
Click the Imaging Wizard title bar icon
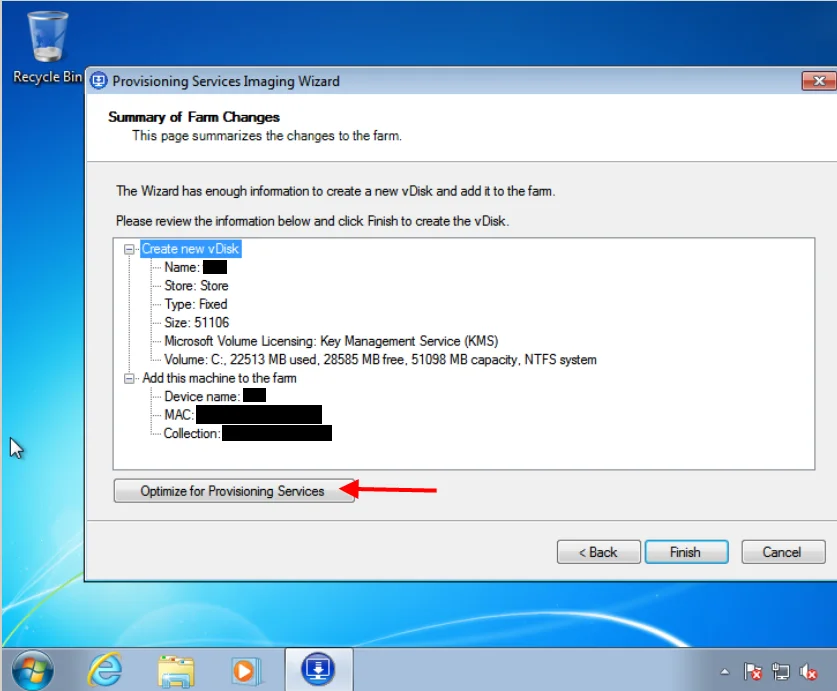99,81
